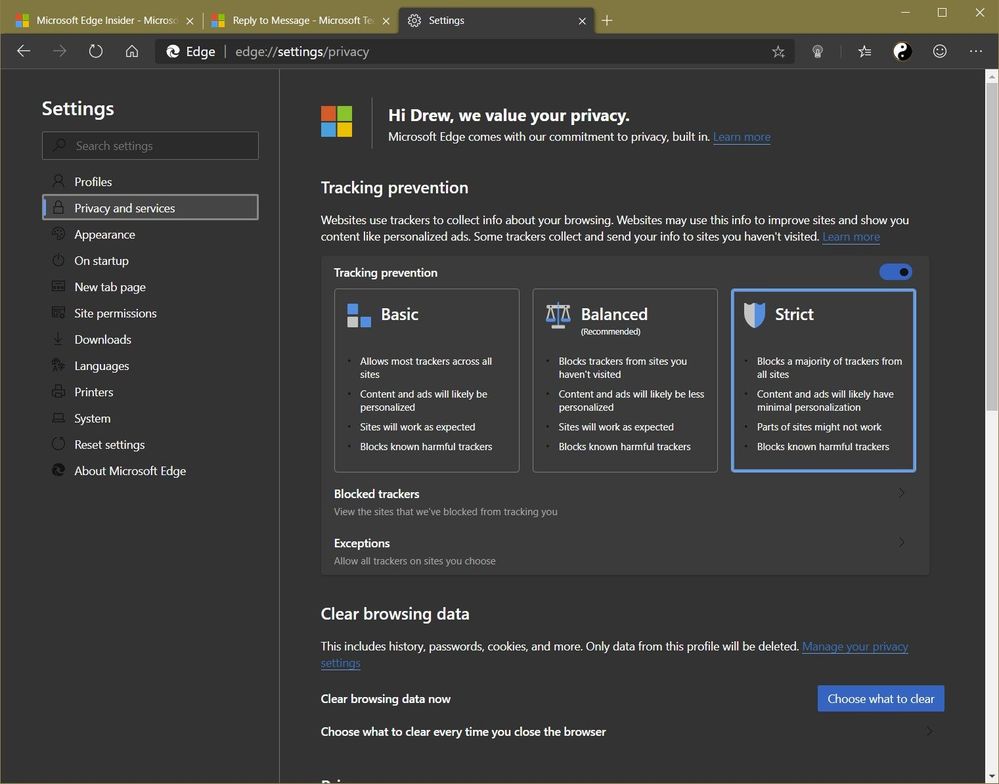
Task: Open Manage your privacy settings link
Action: pyautogui.click(x=614, y=655)
